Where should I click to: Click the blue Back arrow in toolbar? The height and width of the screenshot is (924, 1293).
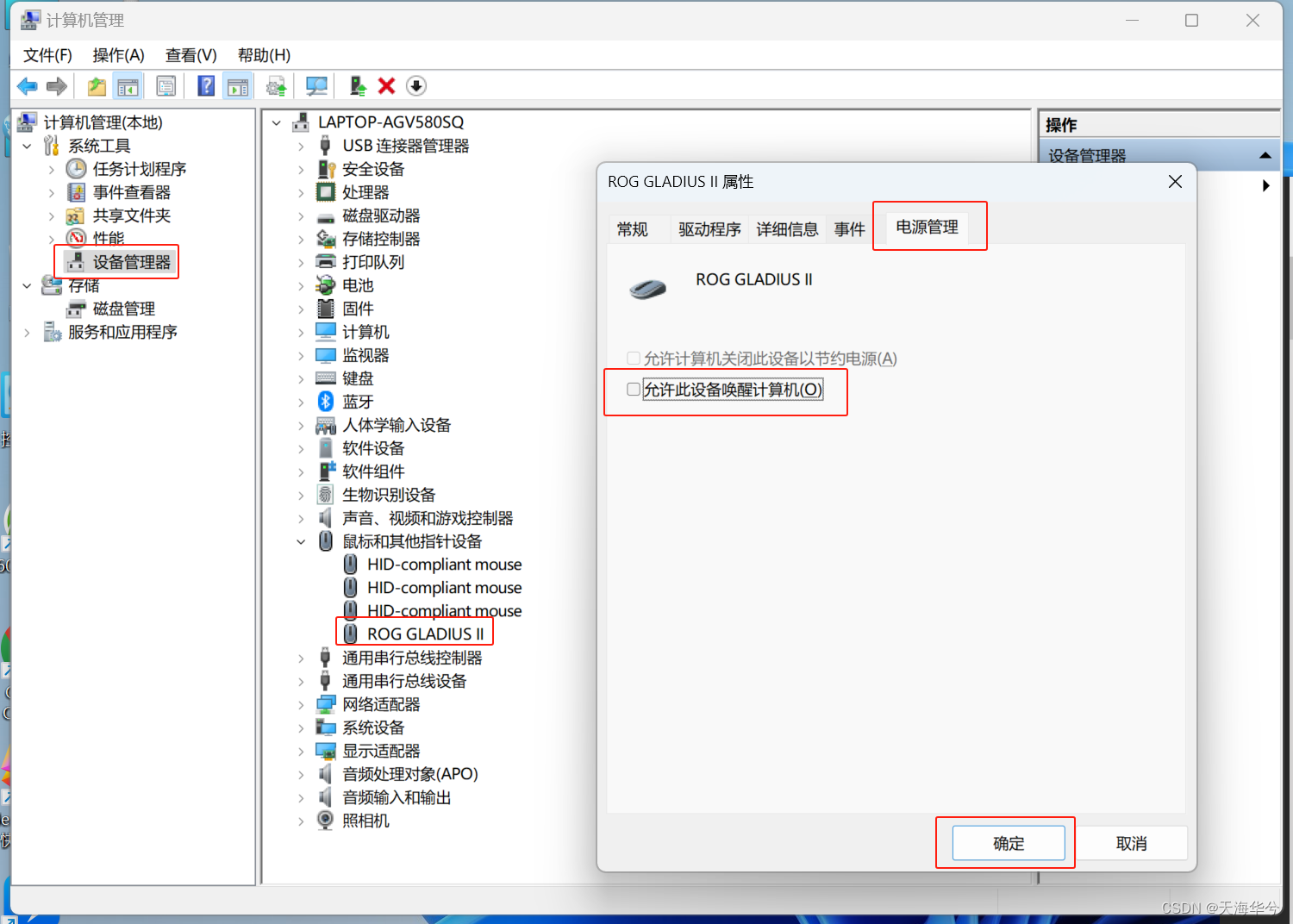28,86
